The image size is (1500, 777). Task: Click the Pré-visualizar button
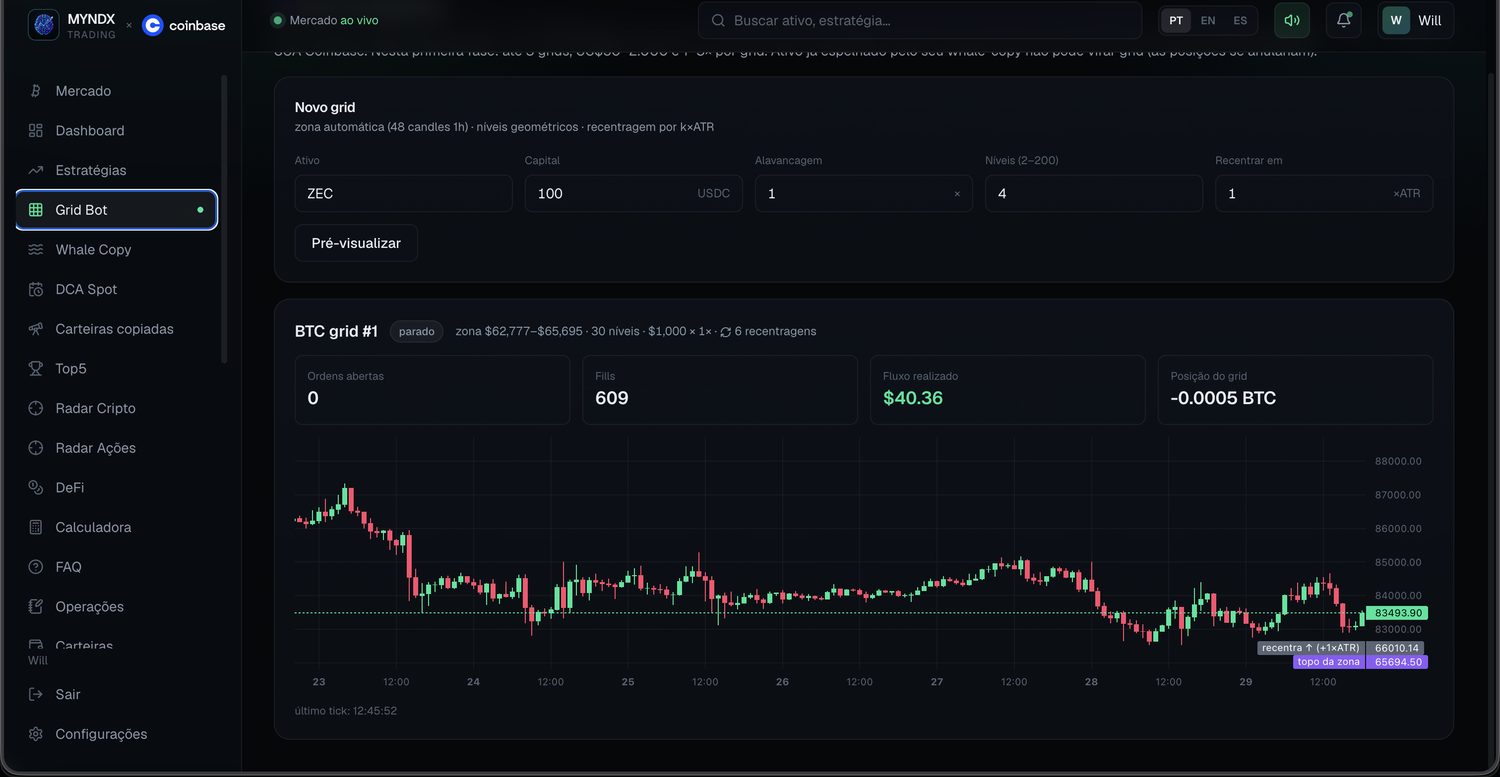click(356, 243)
